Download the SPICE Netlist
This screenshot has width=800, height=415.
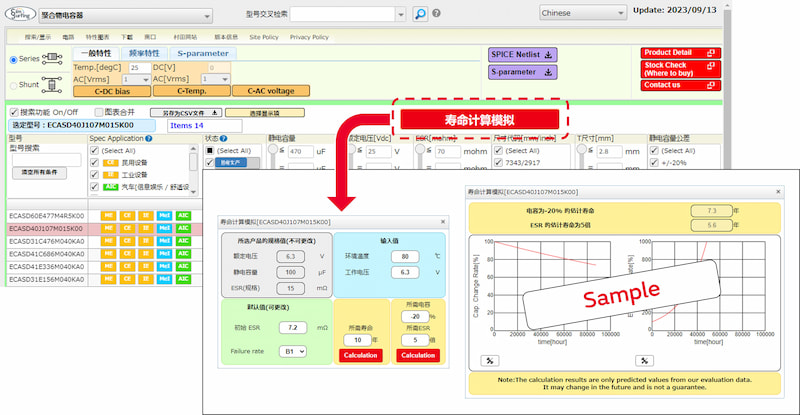coord(522,55)
